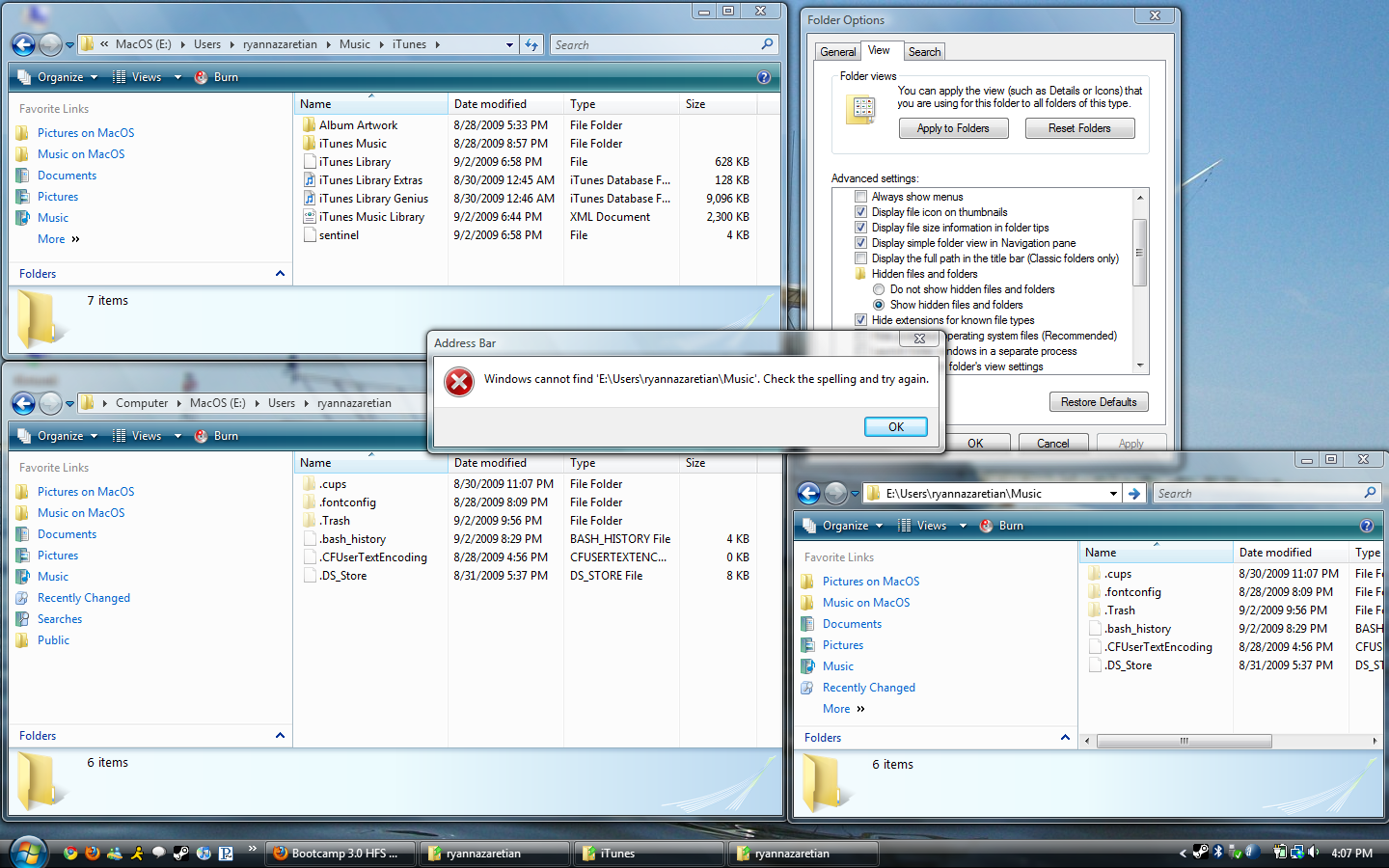Viewport: 1389px width, 868px height.
Task: Click the sentinel file icon
Action: (309, 235)
